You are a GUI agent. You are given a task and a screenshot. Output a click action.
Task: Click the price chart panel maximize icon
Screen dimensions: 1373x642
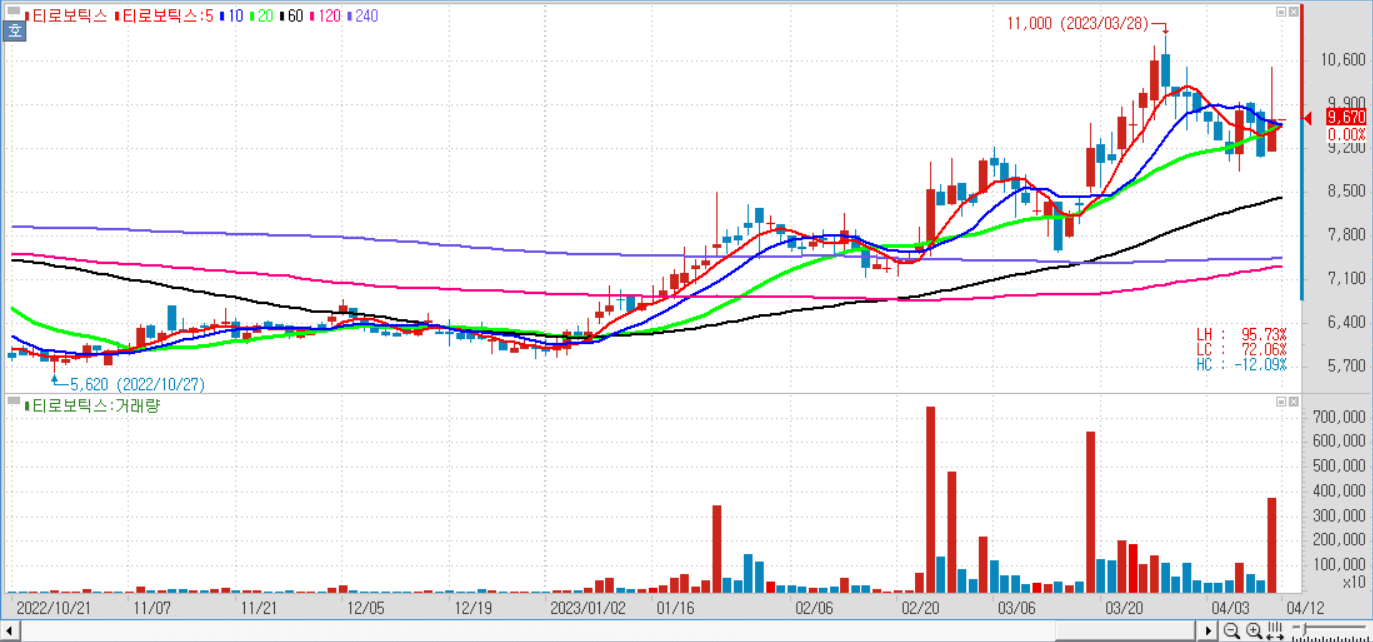(1280, 11)
